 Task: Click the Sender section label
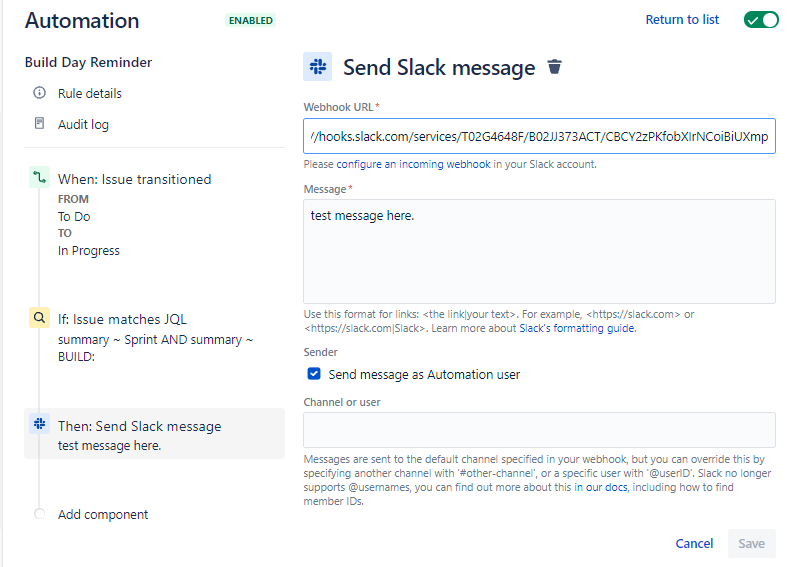pos(320,352)
